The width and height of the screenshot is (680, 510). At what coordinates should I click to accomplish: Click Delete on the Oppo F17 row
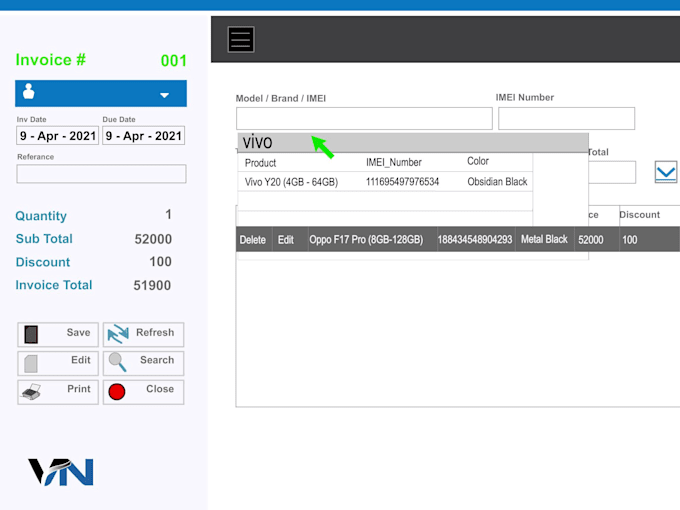pos(253,240)
